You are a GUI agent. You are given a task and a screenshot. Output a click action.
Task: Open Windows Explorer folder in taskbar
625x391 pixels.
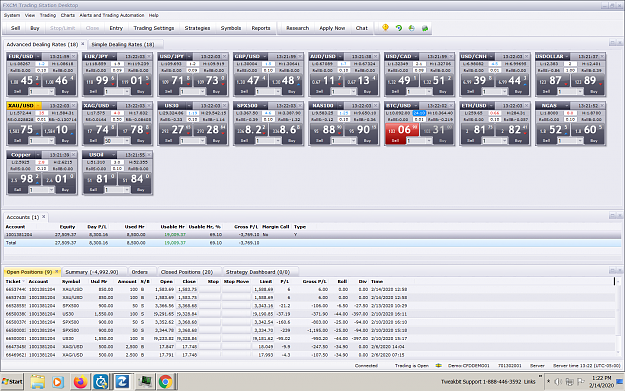pyautogui.click(x=37, y=382)
